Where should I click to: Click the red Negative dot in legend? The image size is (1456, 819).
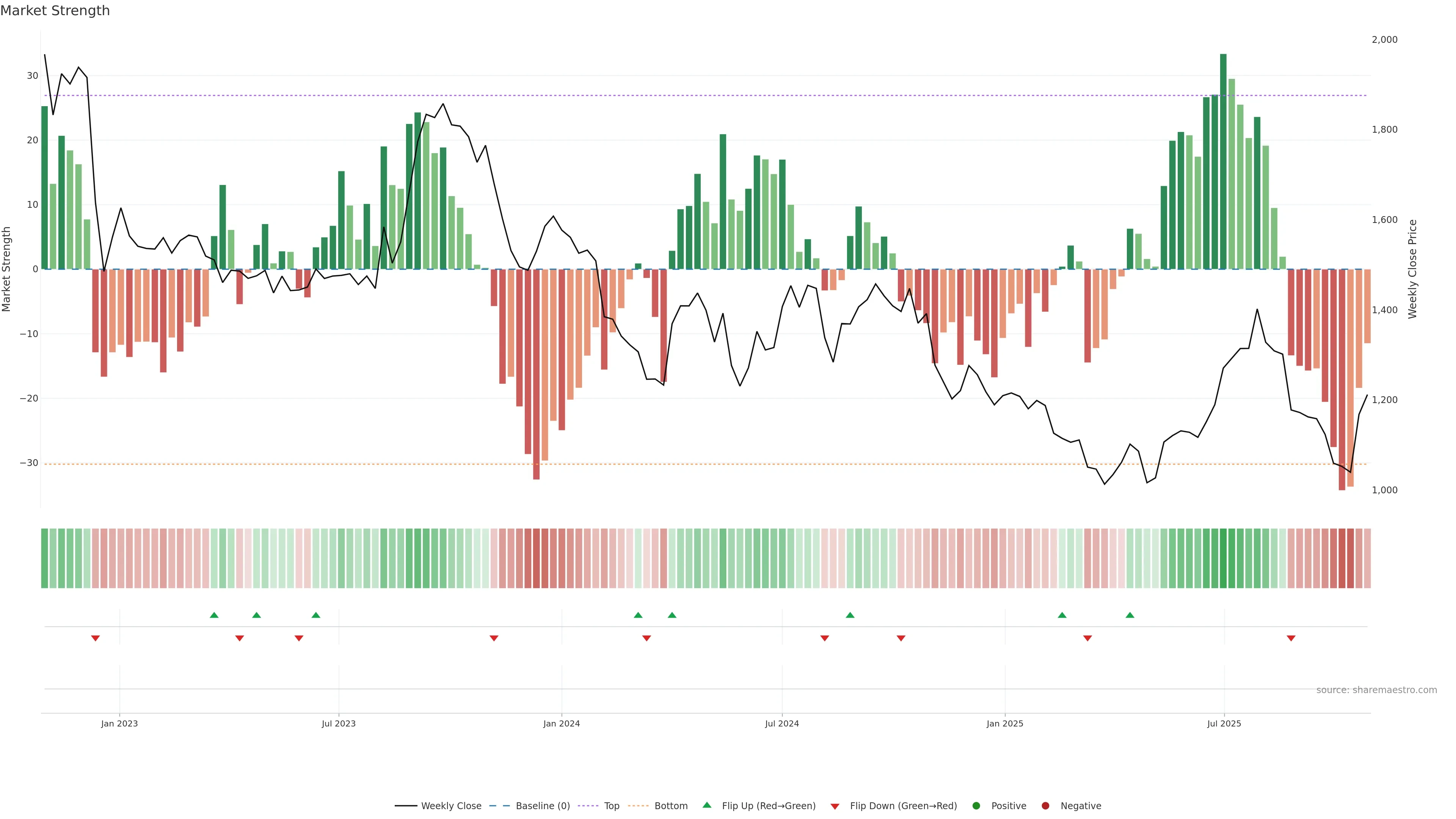click(x=1045, y=806)
